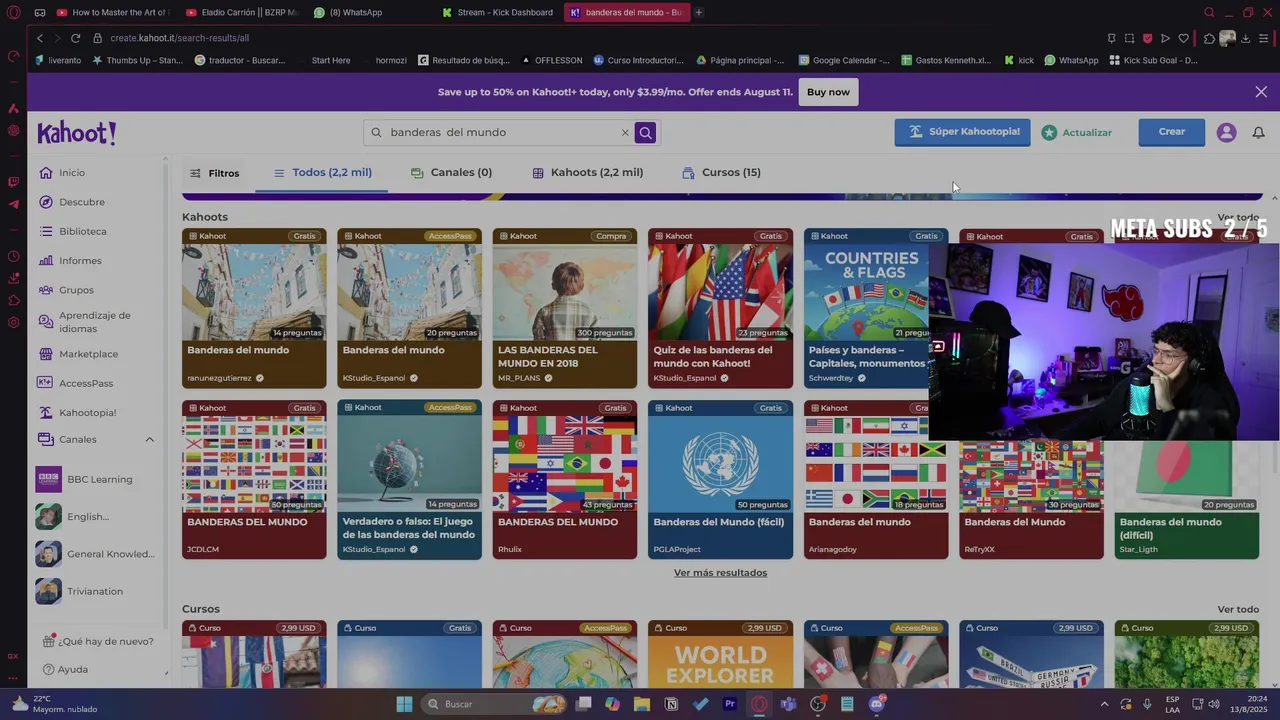Viewport: 1280px width, 720px height.
Task: Open the Trivianation channel
Action: (x=96, y=591)
